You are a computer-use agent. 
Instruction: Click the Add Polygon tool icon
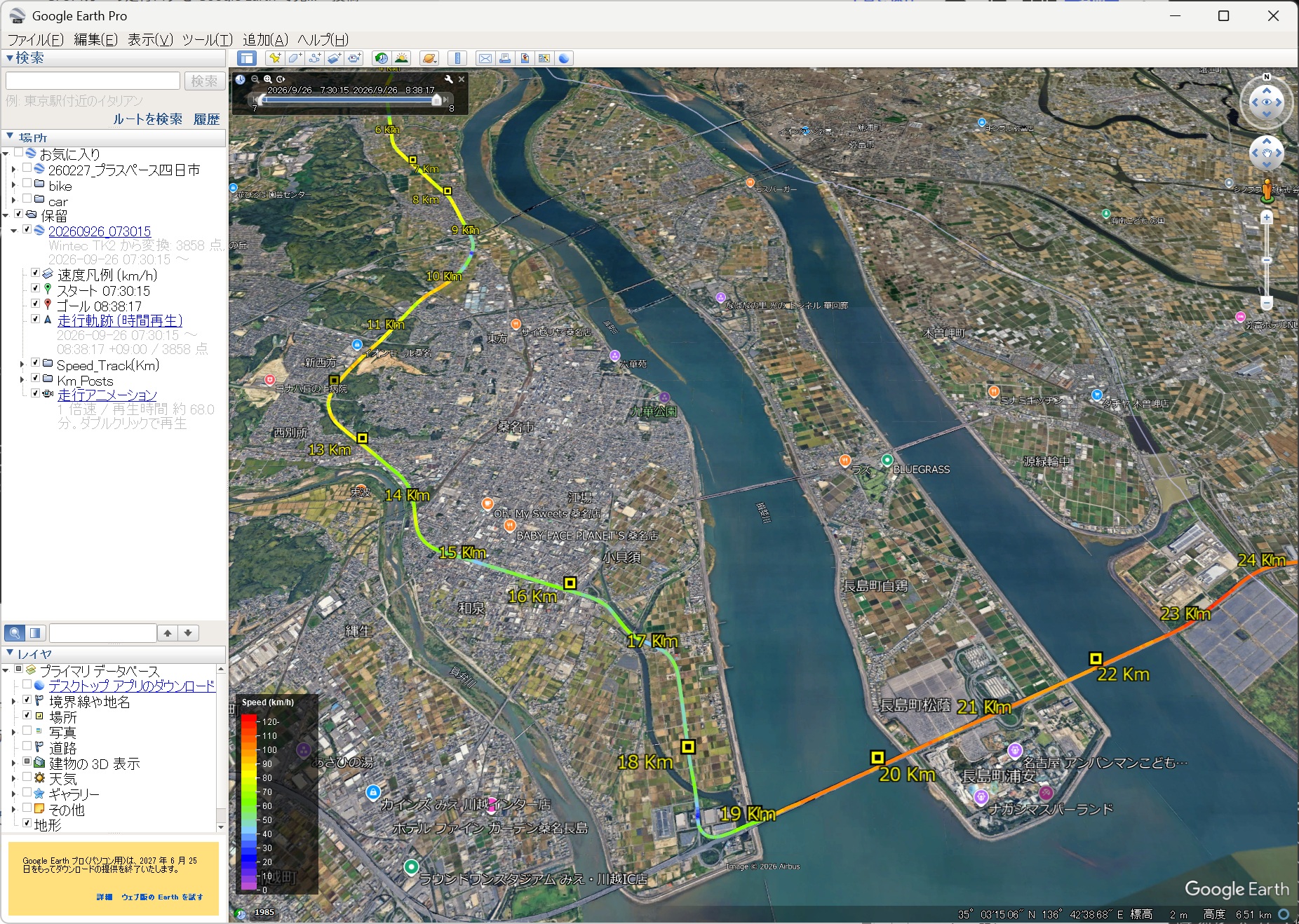pos(295,58)
